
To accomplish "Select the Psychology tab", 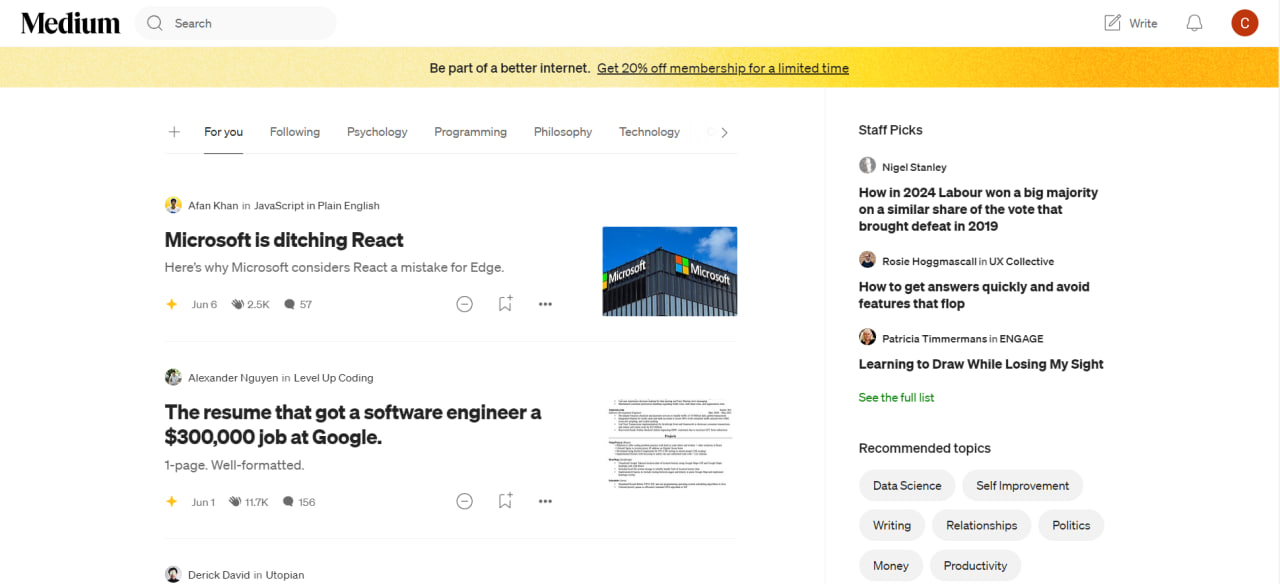I will coord(377,132).
